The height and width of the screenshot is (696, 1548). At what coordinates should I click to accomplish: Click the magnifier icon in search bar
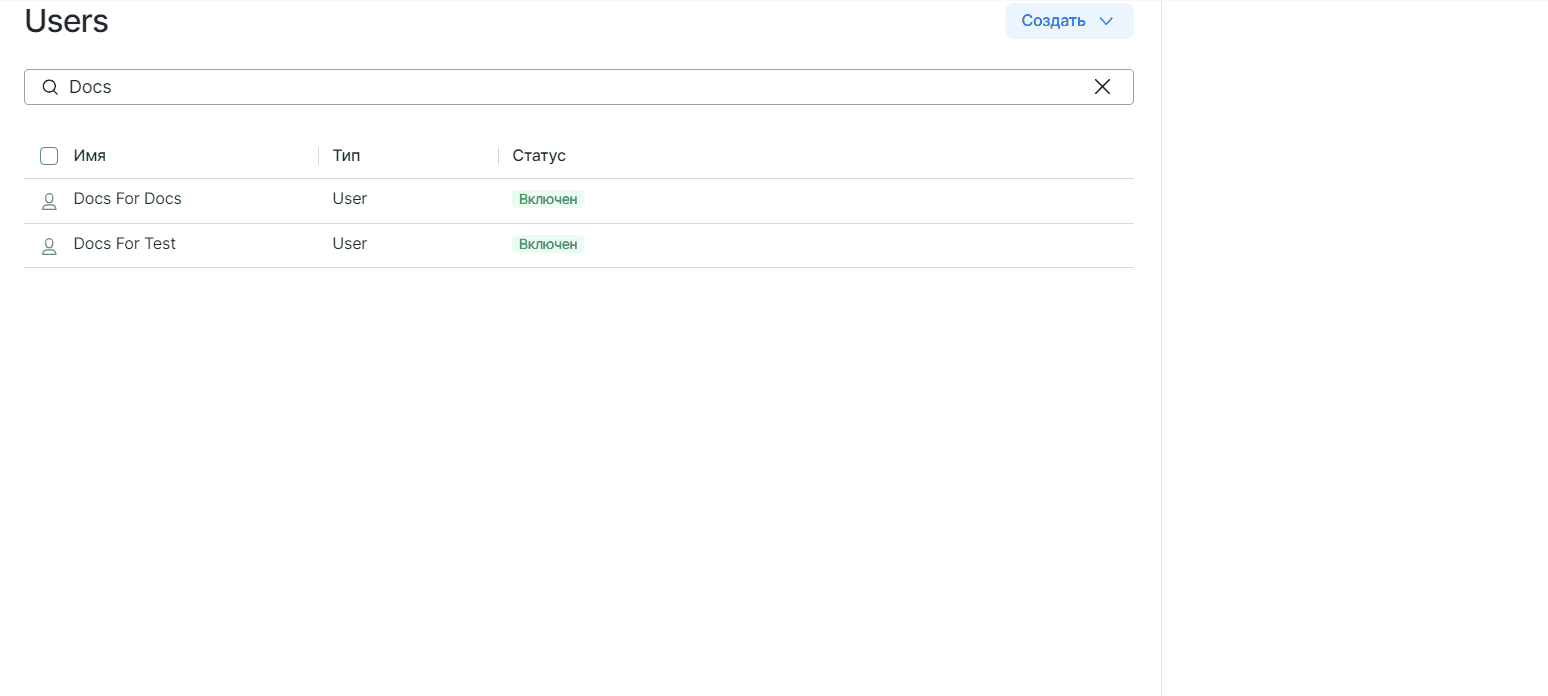(x=50, y=87)
